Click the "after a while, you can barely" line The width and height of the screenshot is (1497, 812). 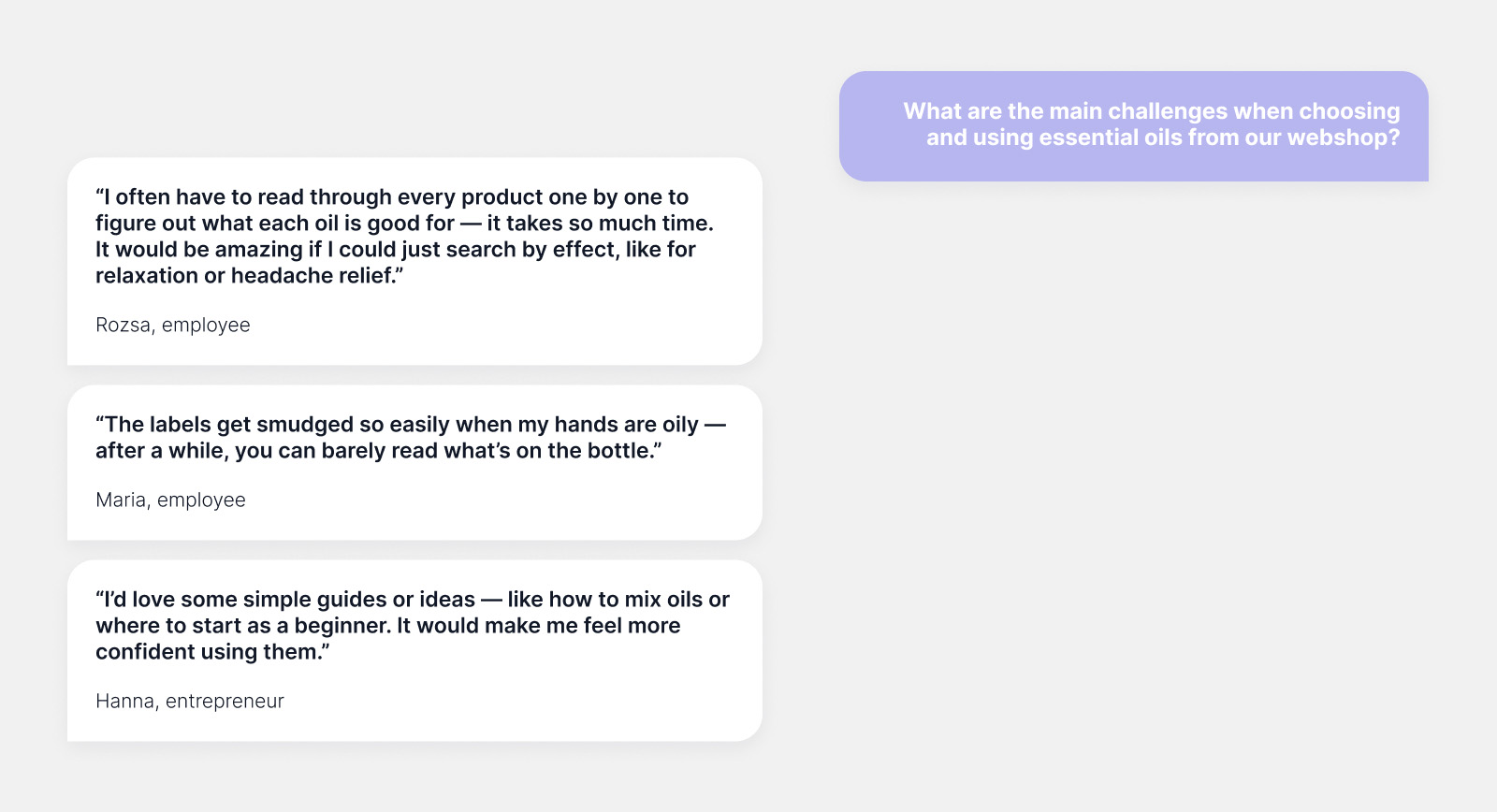(x=378, y=451)
